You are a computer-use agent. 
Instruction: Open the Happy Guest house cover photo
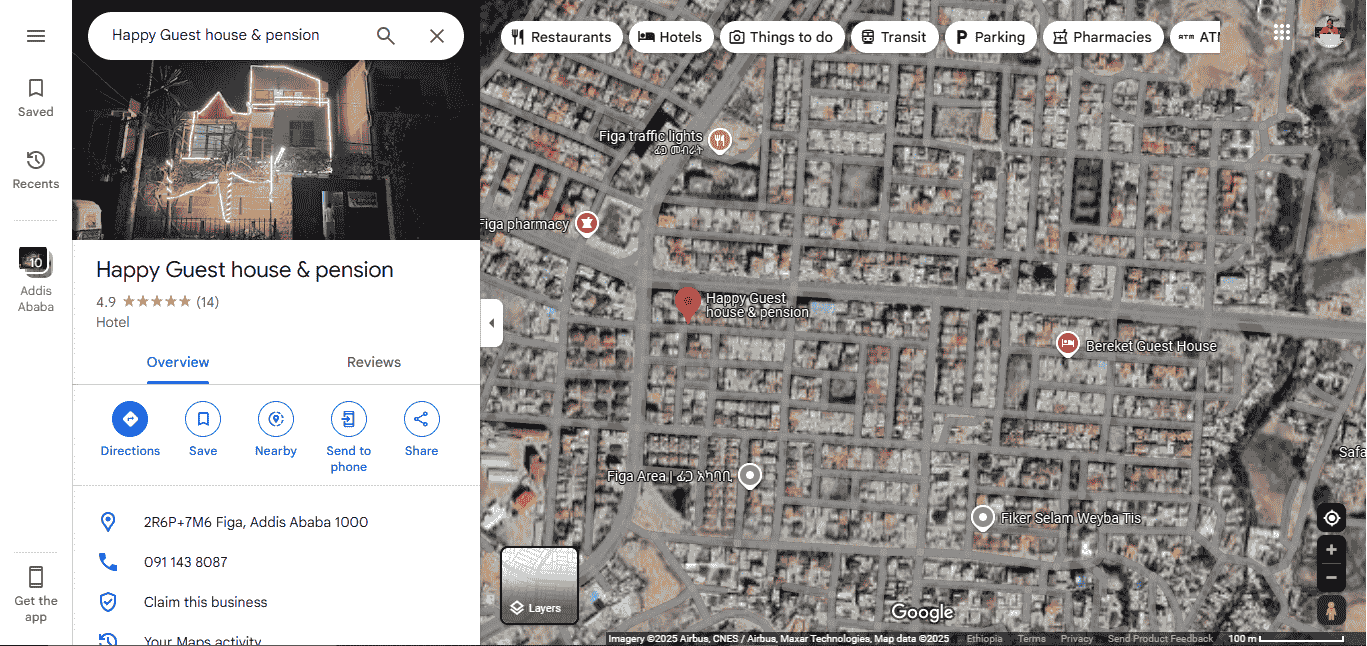276,148
